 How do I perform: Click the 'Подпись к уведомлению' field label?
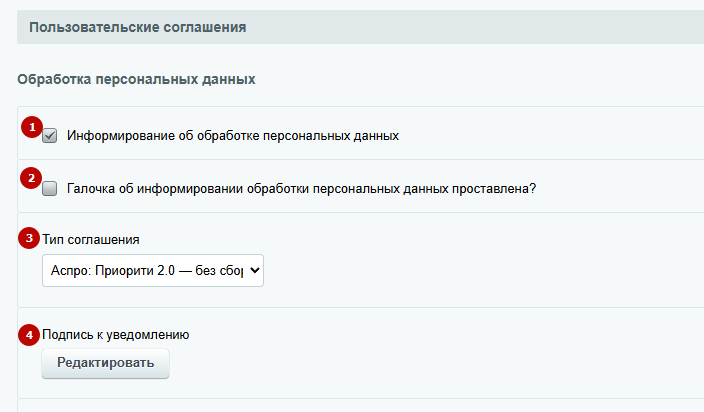tap(115, 335)
